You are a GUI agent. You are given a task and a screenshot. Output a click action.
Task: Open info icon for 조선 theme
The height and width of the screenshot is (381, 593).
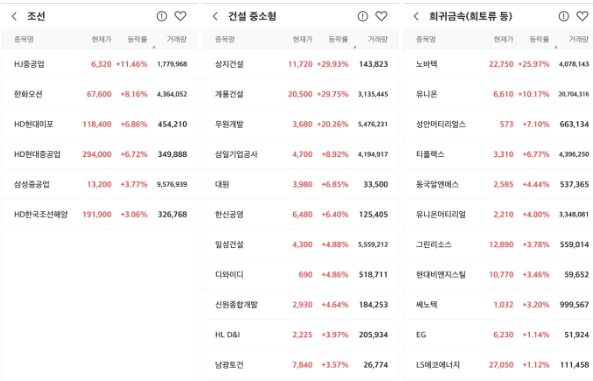161,16
